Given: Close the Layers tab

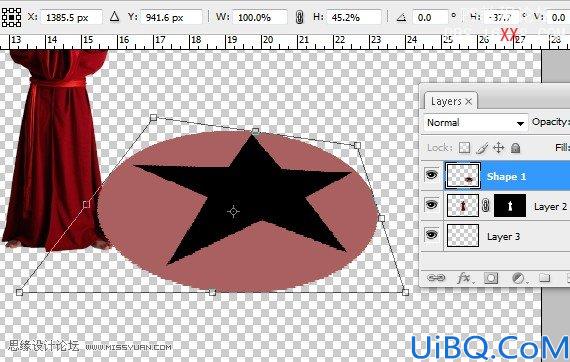Looking at the screenshot, I should (x=469, y=102).
